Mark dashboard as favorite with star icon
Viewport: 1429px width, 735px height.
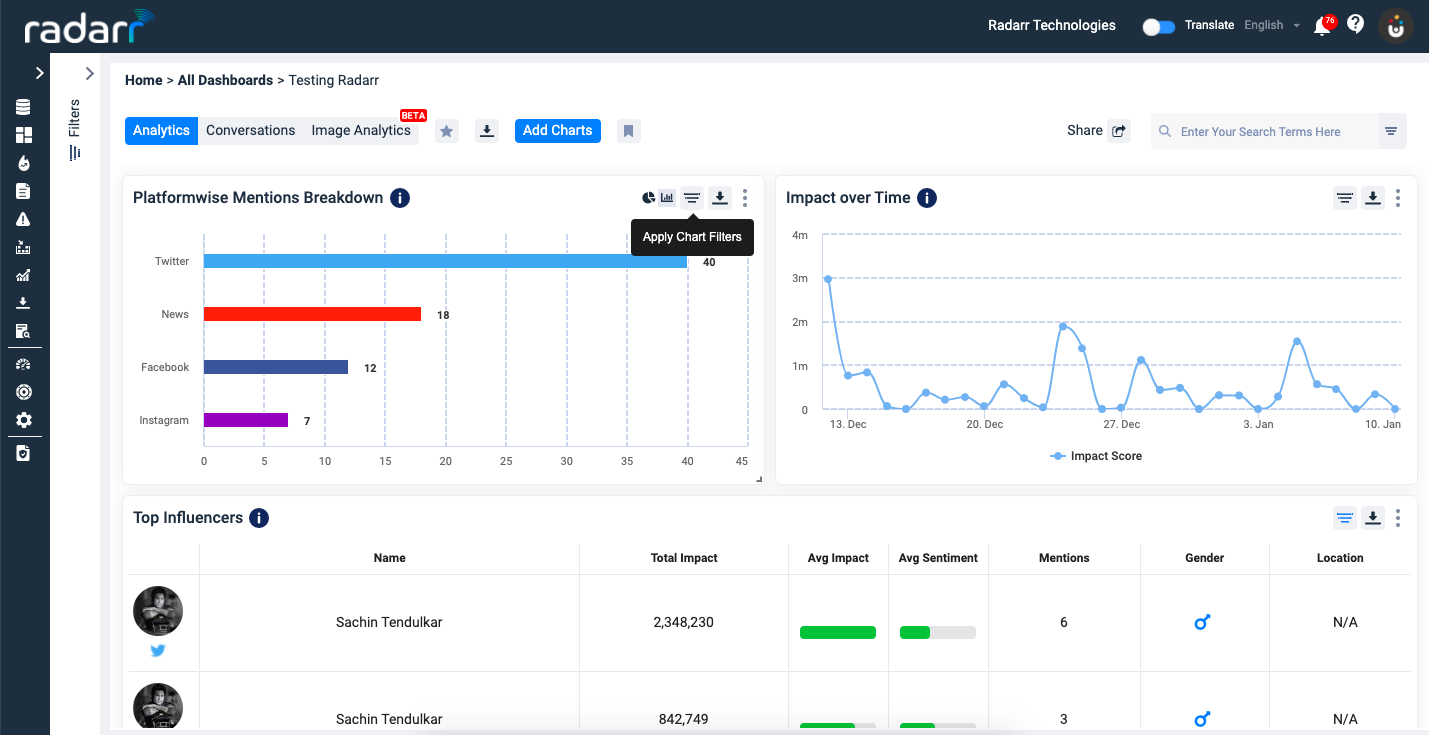coord(447,131)
